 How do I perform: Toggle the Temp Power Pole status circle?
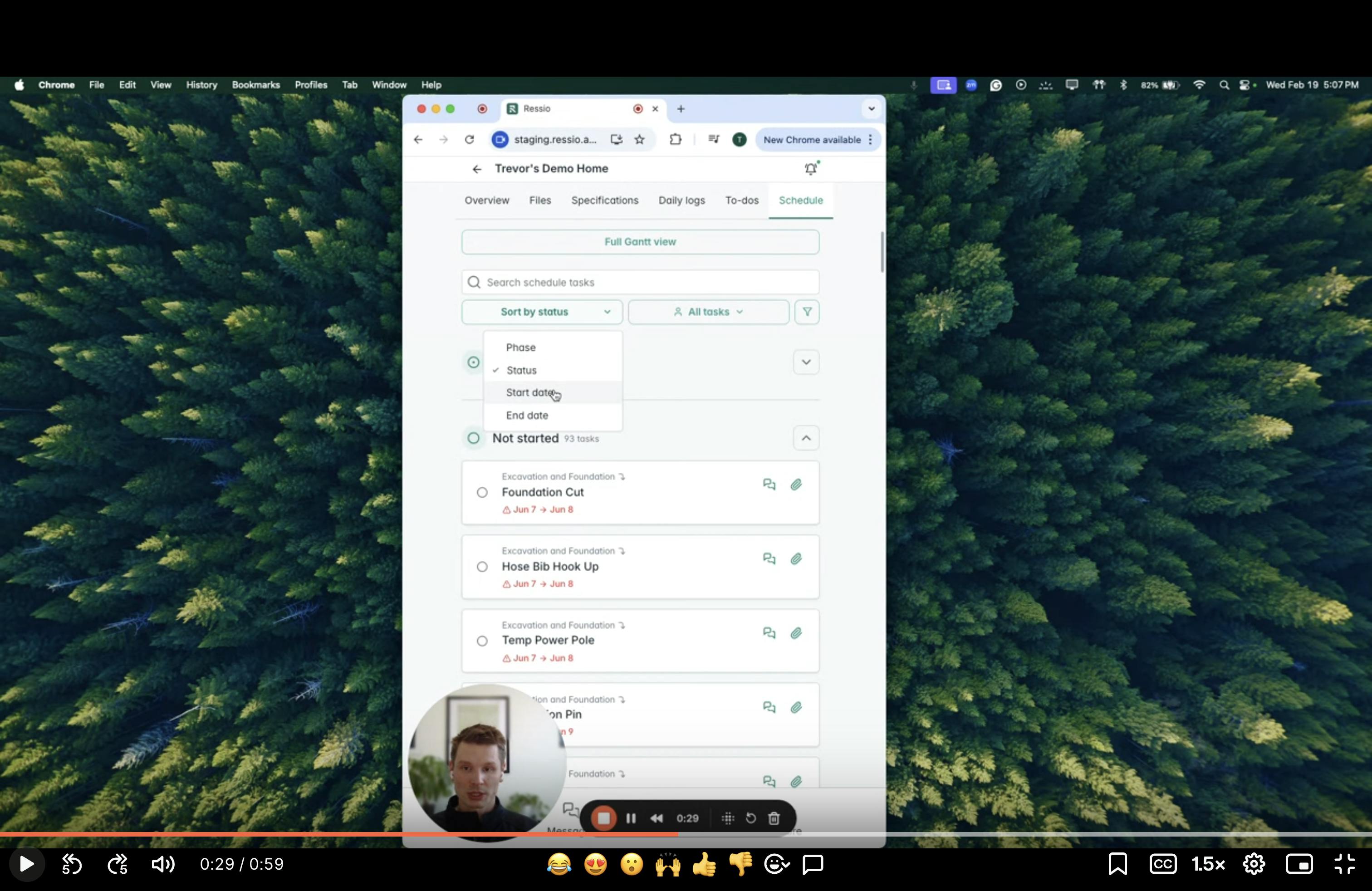tap(482, 641)
